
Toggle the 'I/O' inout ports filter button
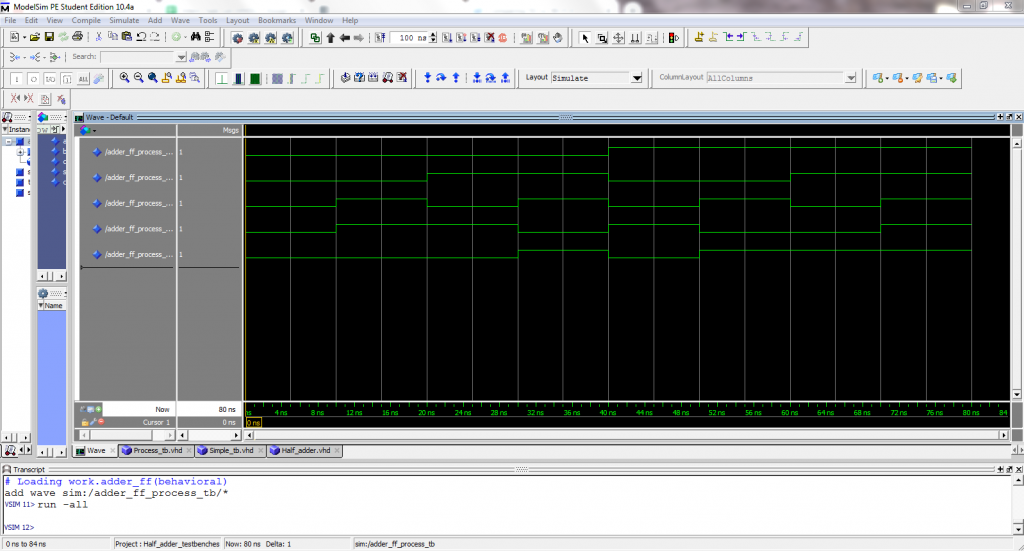click(50, 79)
